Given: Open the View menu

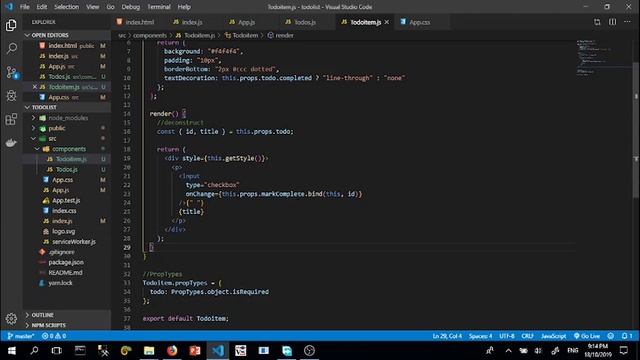Looking at the screenshot, I should coord(92,7).
